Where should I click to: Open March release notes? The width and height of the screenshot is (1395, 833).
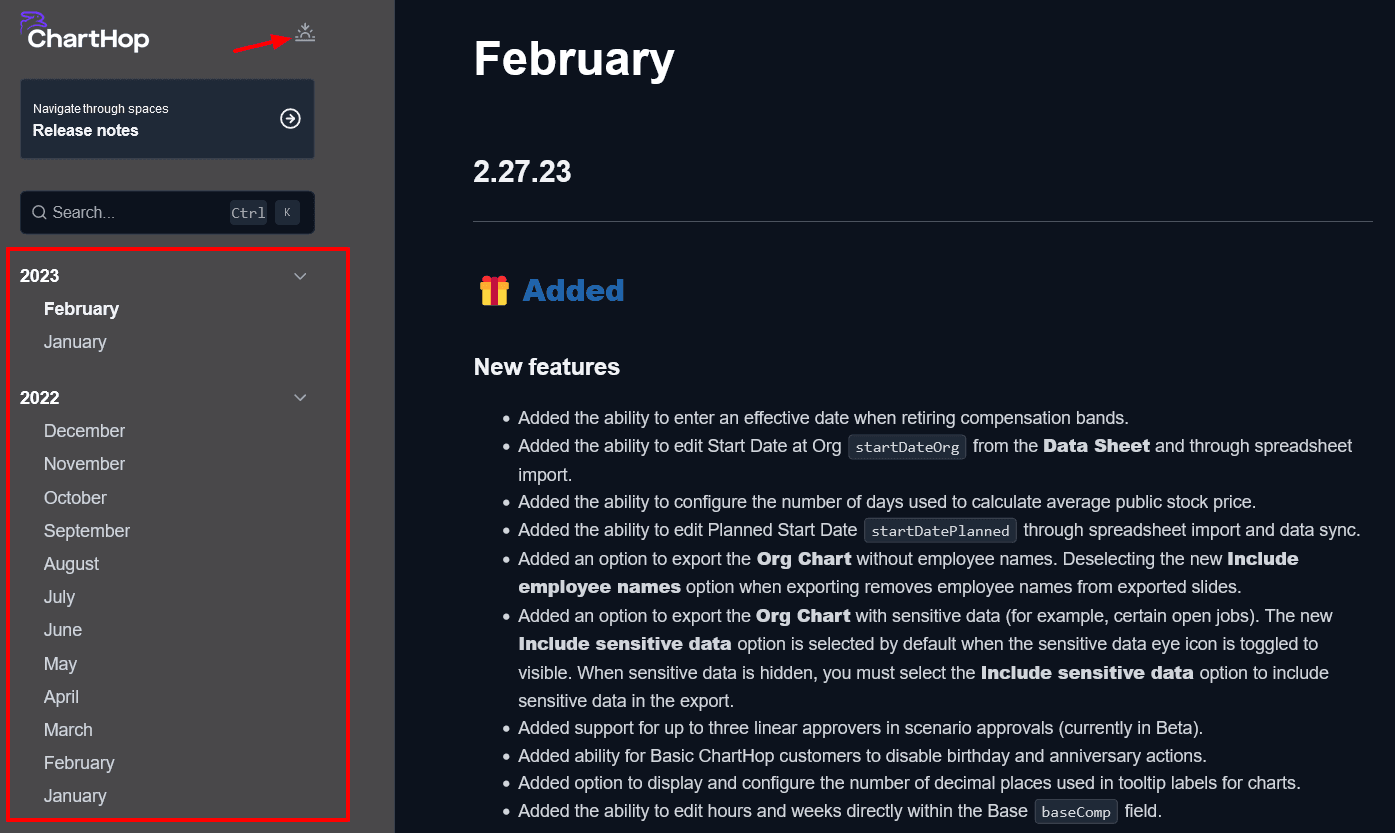(x=68, y=730)
